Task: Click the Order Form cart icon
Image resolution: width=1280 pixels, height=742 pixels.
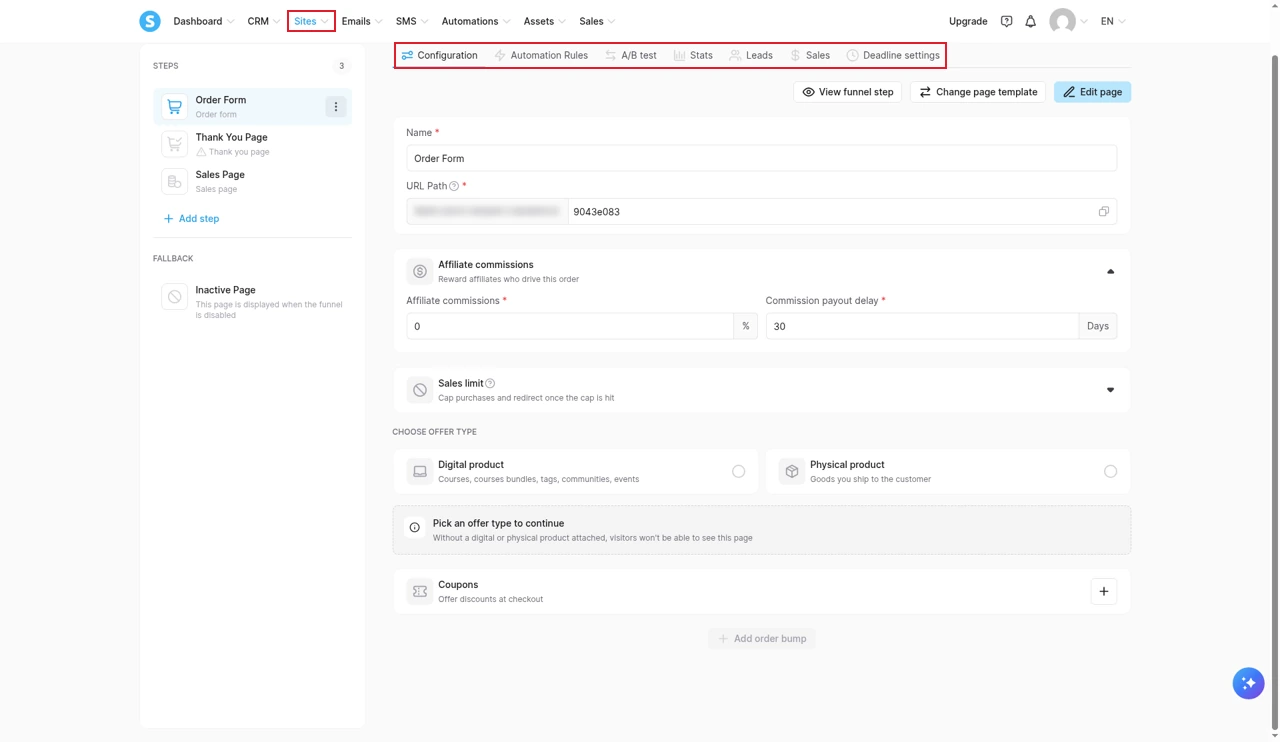Action: pyautogui.click(x=174, y=106)
